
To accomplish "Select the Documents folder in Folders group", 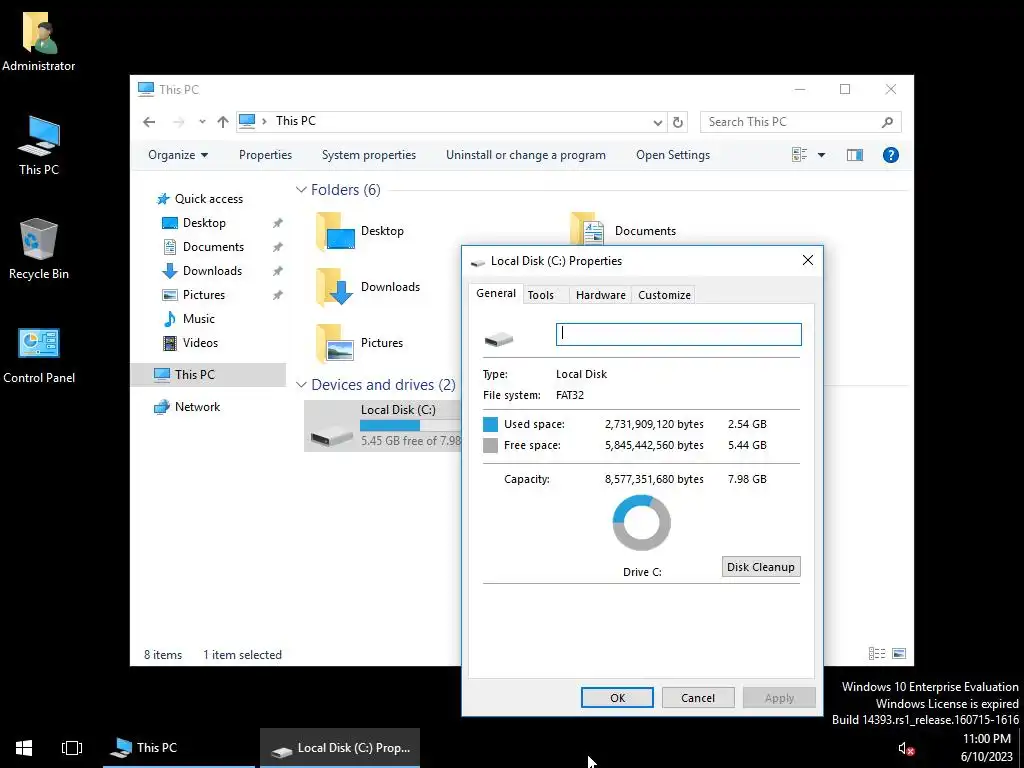I will click(624, 230).
